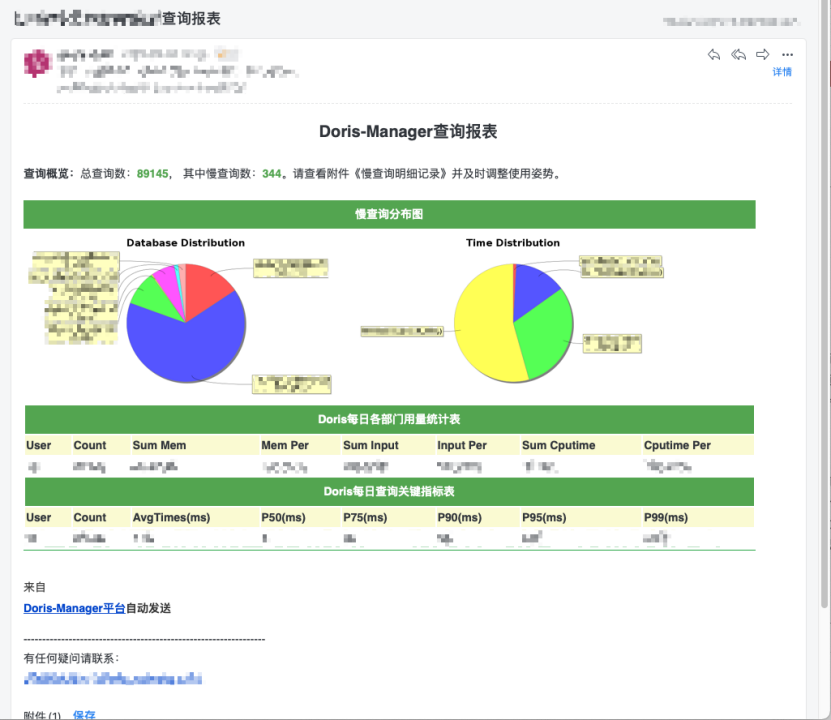
Task: Open the Doris-Manager平台 link
Action: [x=74, y=608]
